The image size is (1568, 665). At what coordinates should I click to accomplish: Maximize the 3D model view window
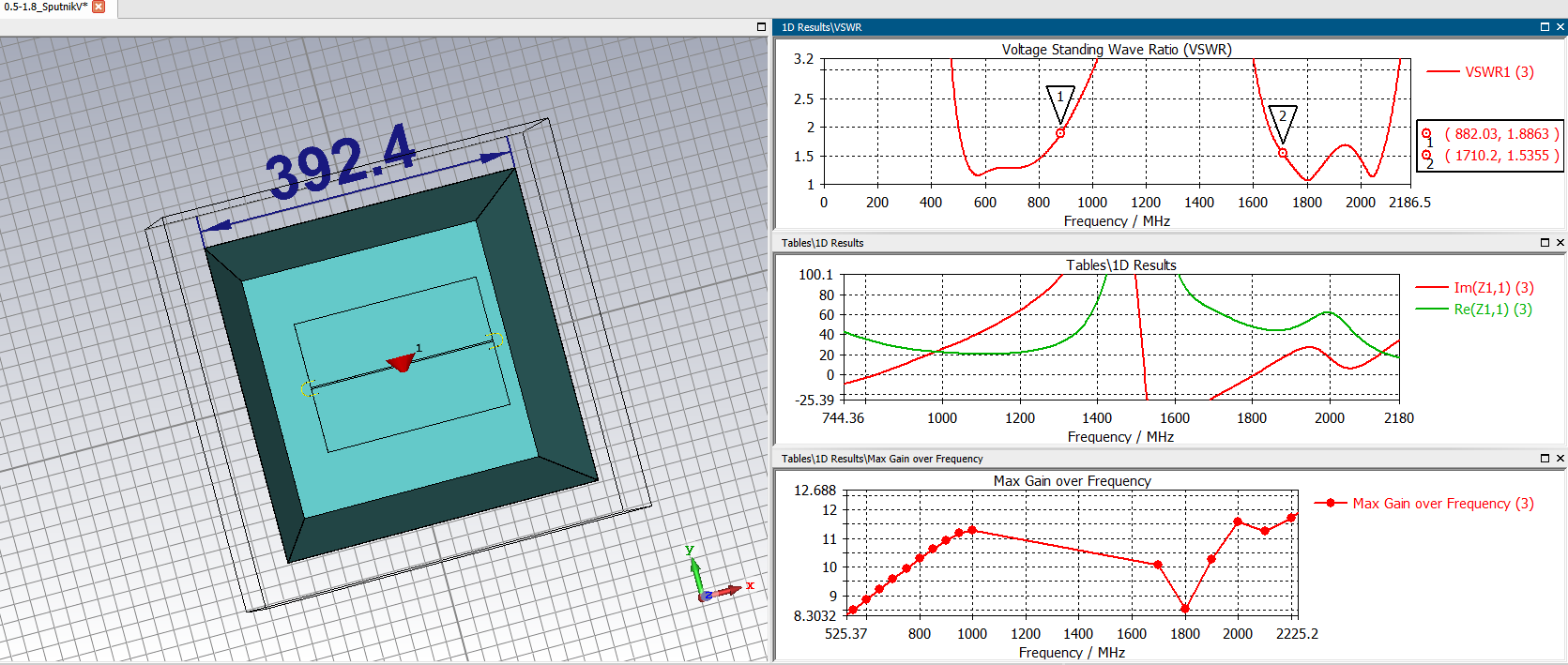[761, 27]
